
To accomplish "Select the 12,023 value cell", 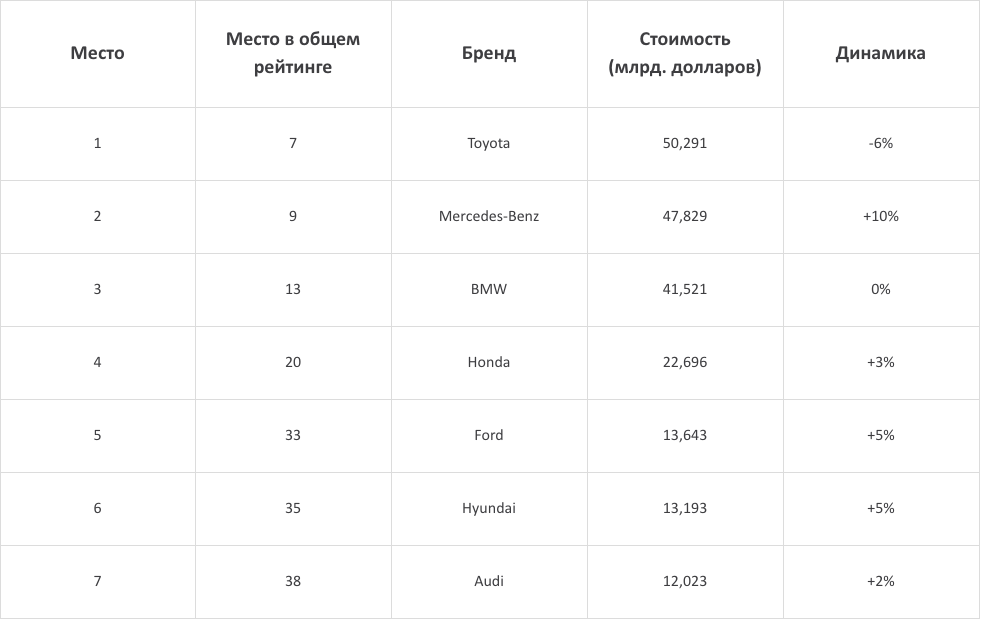I will pos(685,581).
